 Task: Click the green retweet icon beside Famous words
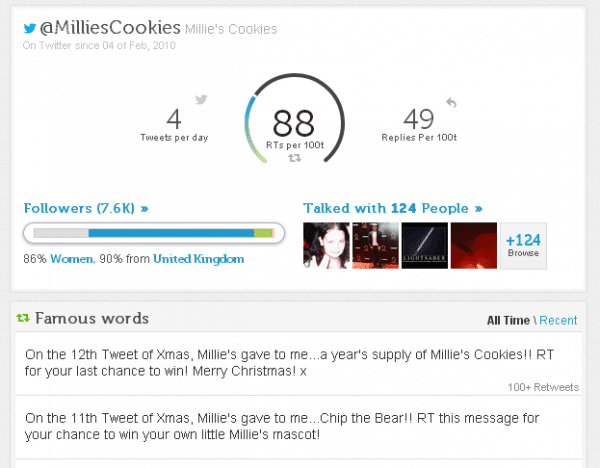click(x=23, y=318)
